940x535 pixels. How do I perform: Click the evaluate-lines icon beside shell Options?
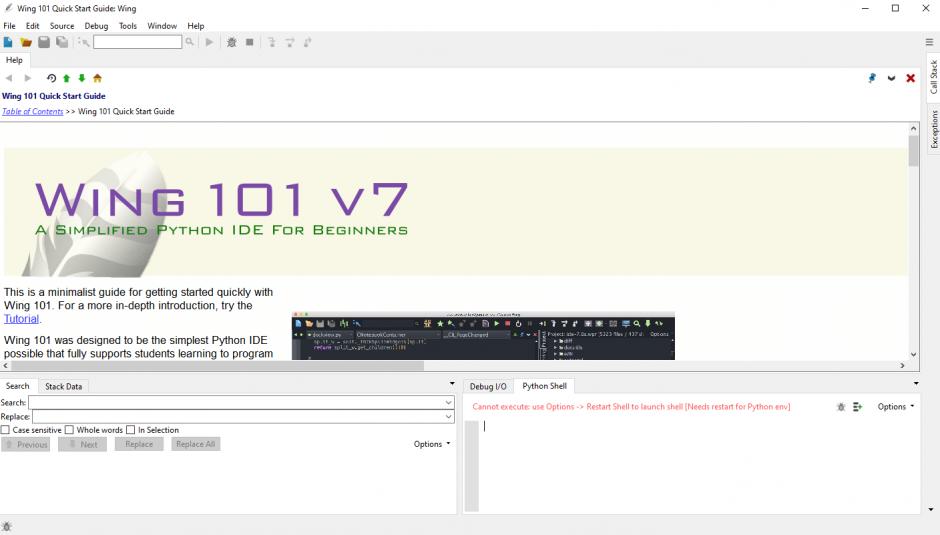click(858, 407)
